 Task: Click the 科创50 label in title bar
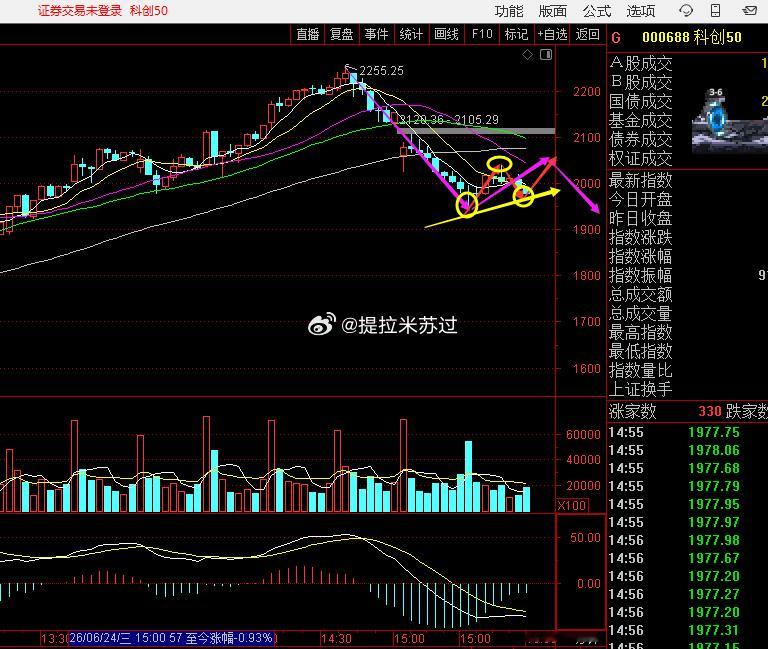(148, 11)
